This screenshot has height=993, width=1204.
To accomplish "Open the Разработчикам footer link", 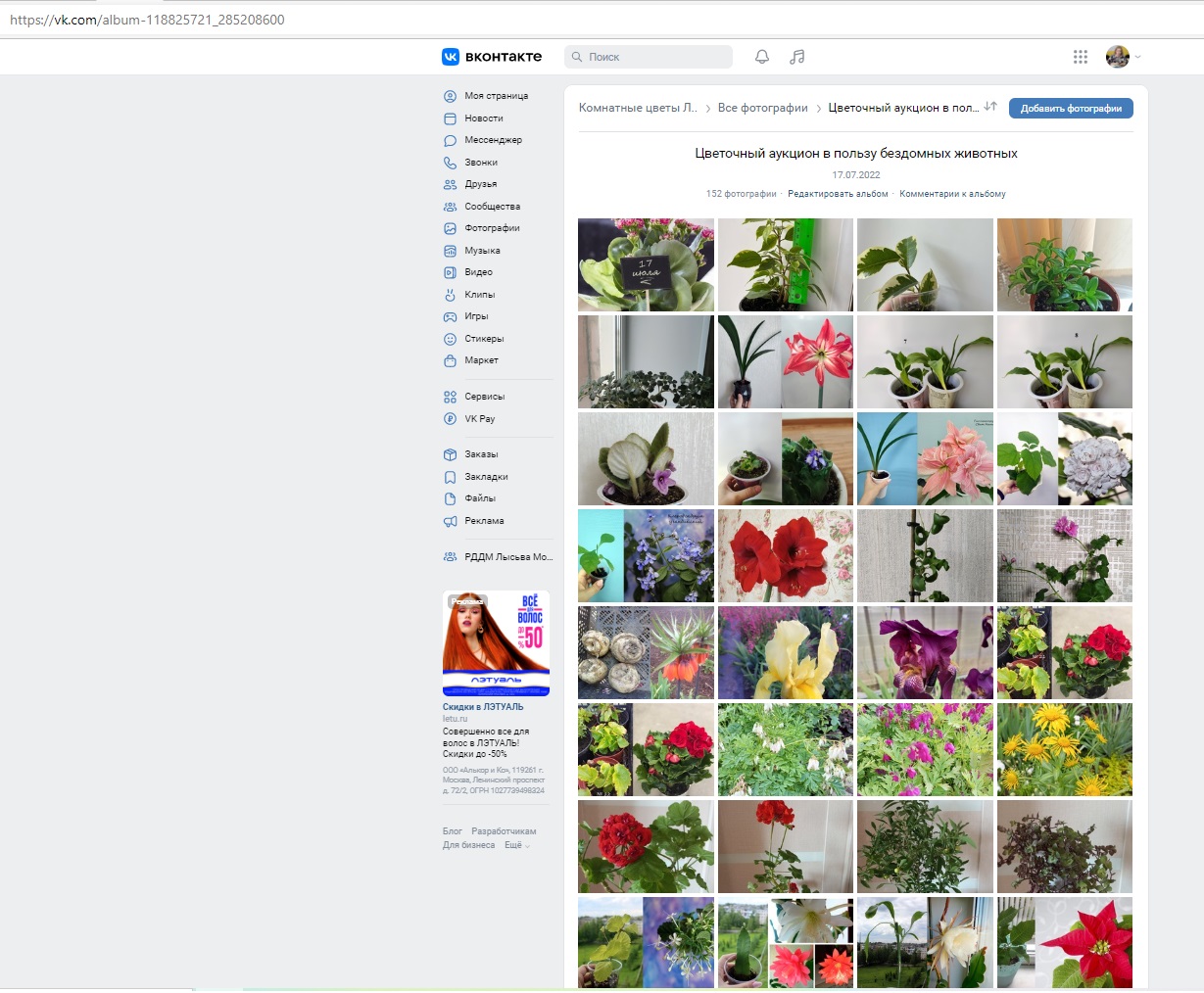I will 504,831.
